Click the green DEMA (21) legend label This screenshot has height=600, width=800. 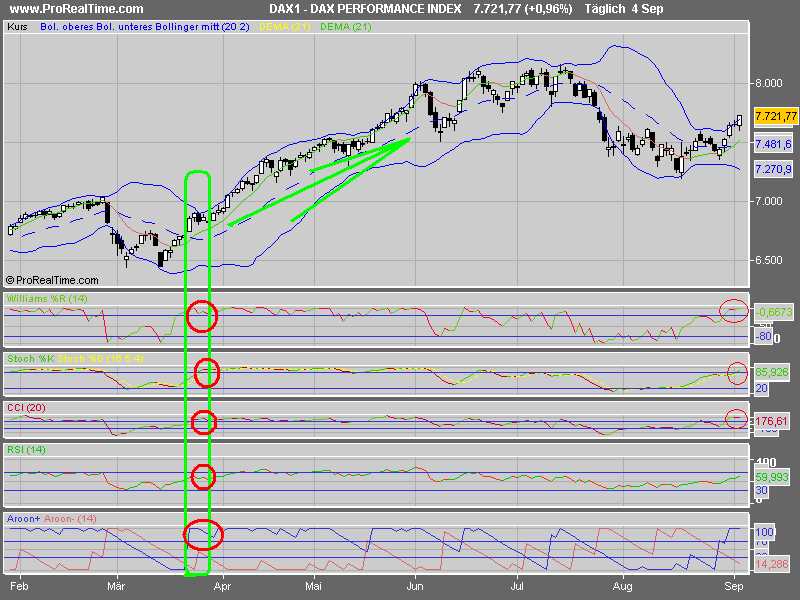[x=346, y=27]
